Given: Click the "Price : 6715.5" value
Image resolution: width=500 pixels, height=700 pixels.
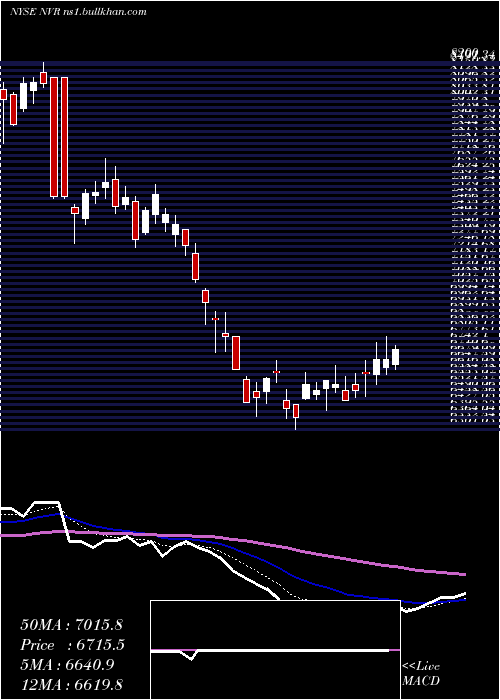Looking at the screenshot, I should pyautogui.click(x=72, y=645).
